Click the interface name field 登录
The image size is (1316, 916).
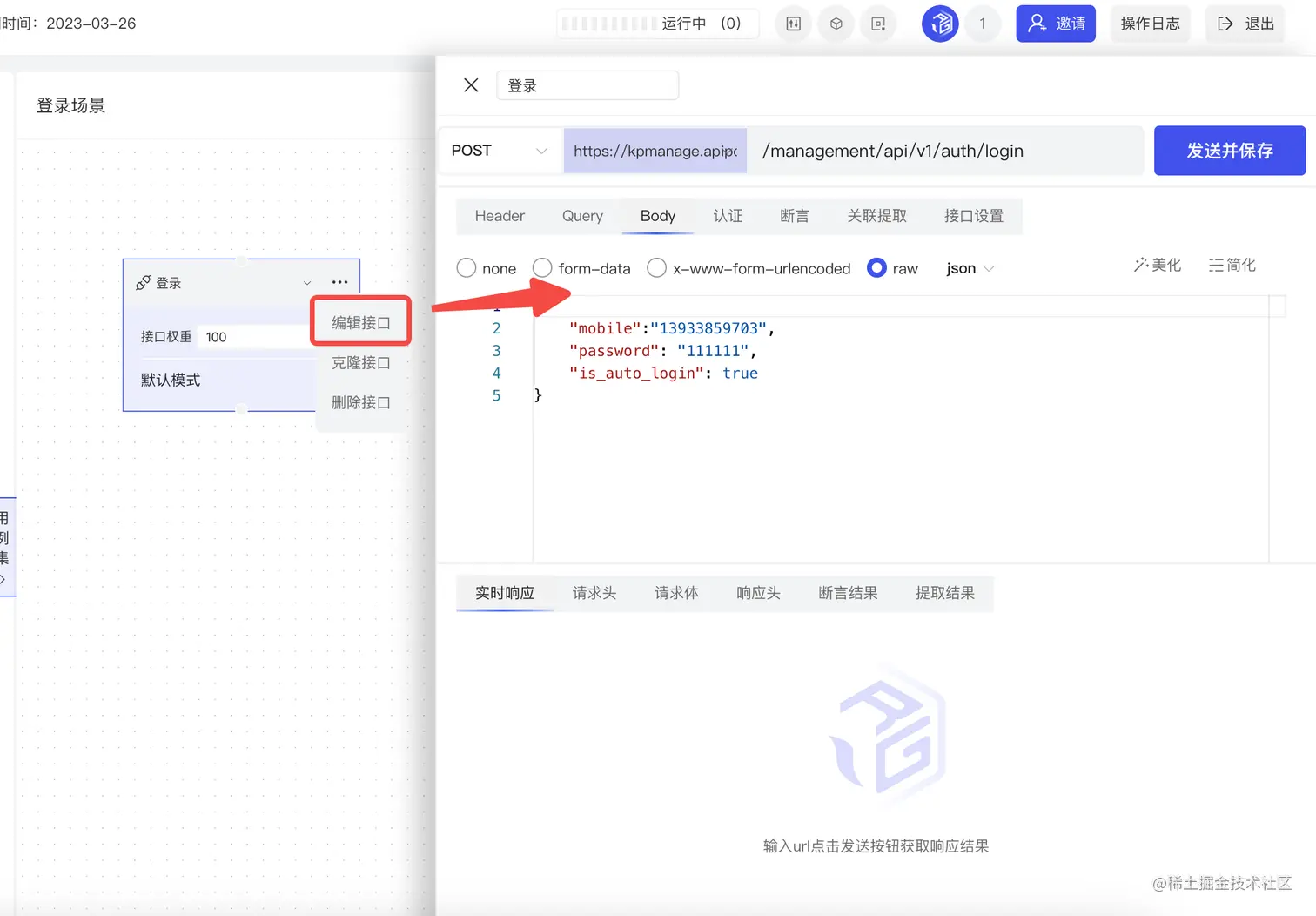click(x=587, y=85)
